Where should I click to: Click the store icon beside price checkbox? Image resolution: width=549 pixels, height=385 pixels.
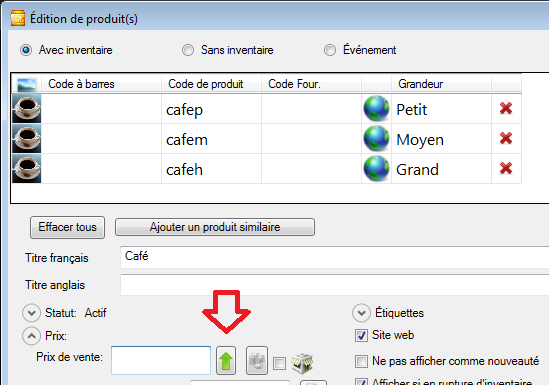pos(302,363)
